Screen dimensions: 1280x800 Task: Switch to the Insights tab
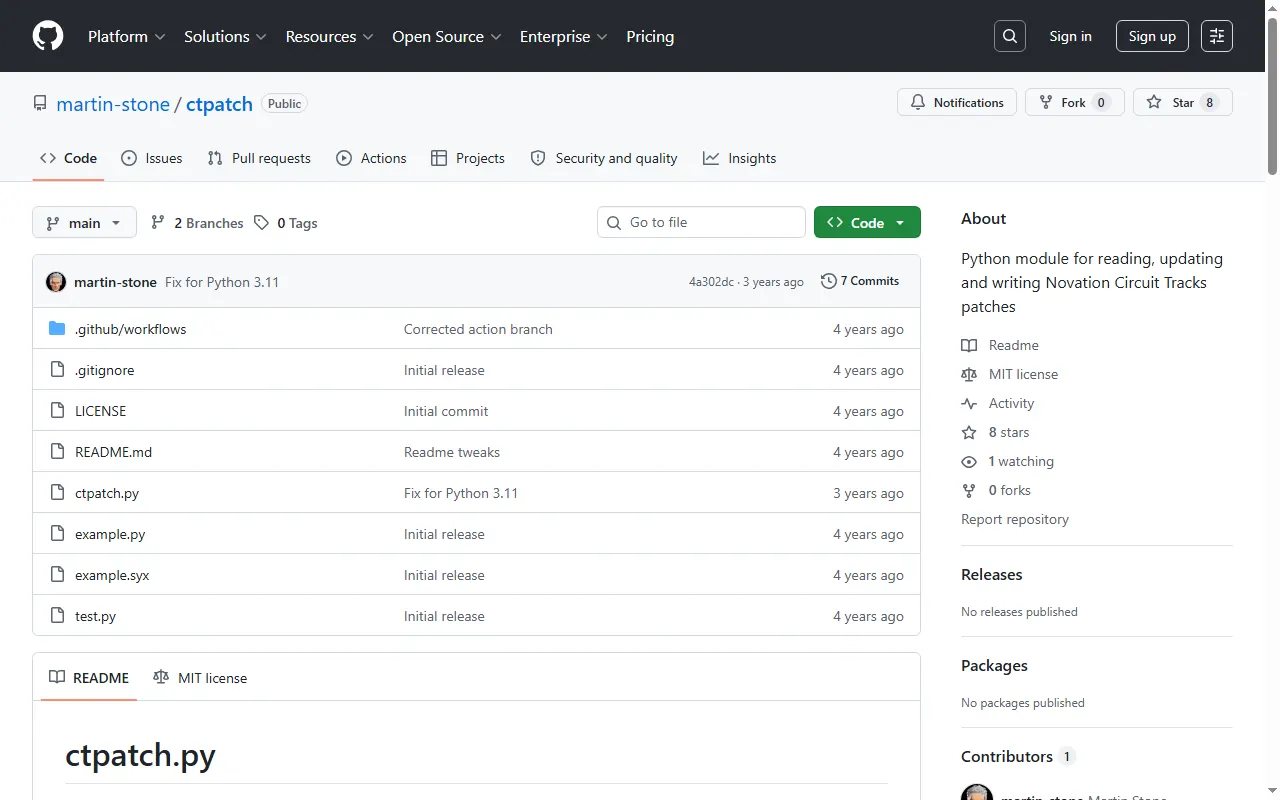tap(739, 158)
